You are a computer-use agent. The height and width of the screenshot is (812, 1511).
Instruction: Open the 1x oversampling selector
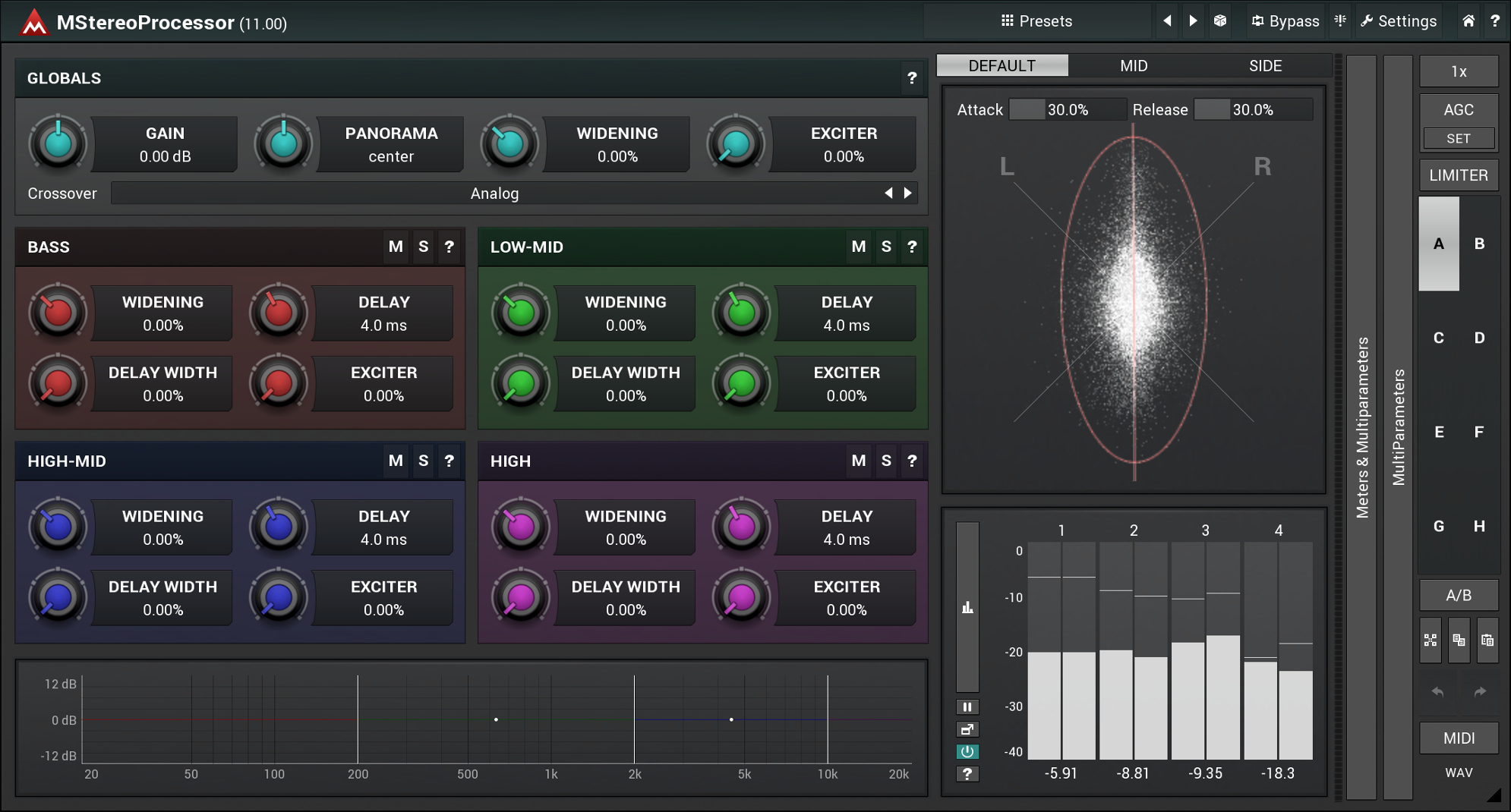[x=1459, y=71]
